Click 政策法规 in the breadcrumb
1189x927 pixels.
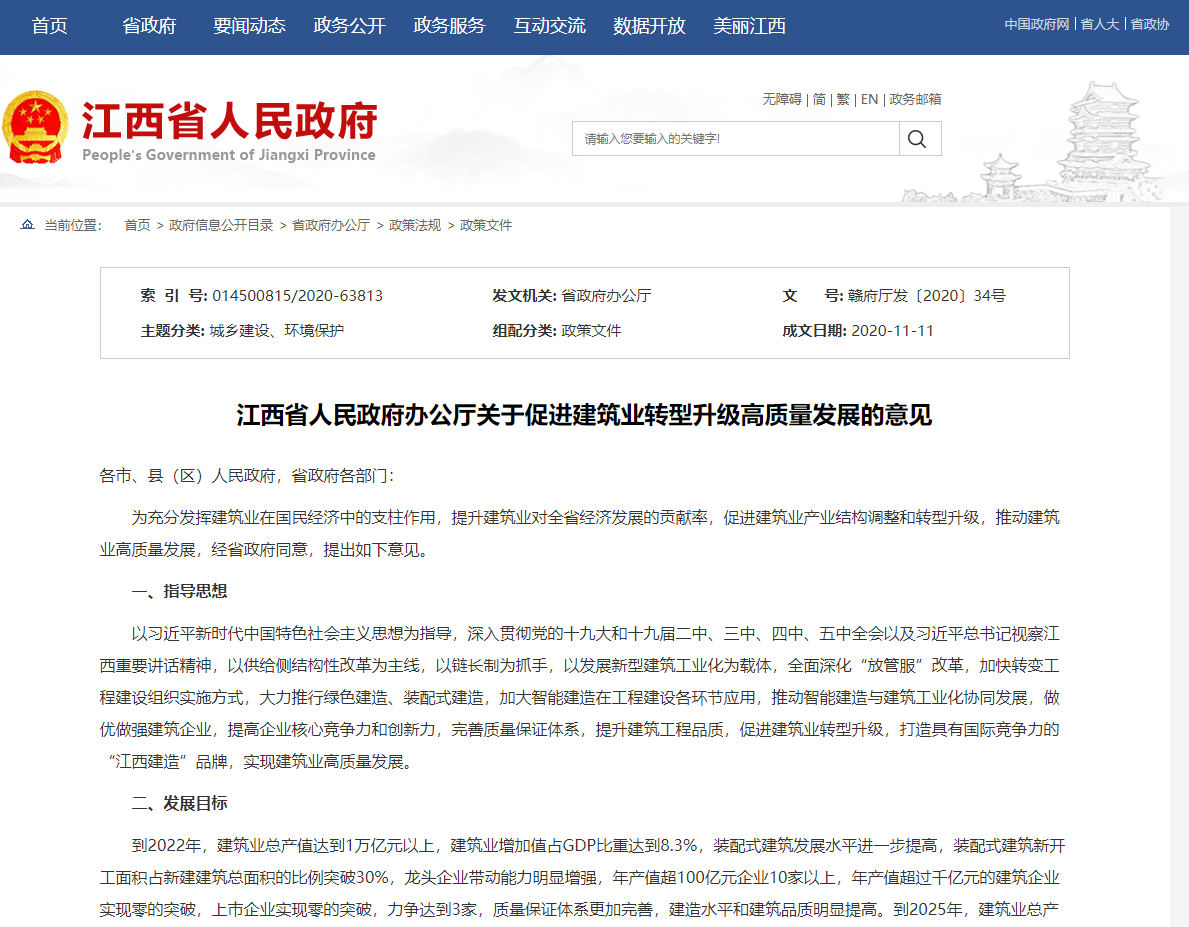coord(415,225)
